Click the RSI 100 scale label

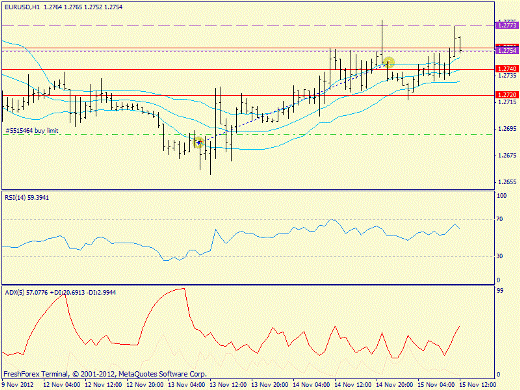click(x=502, y=196)
